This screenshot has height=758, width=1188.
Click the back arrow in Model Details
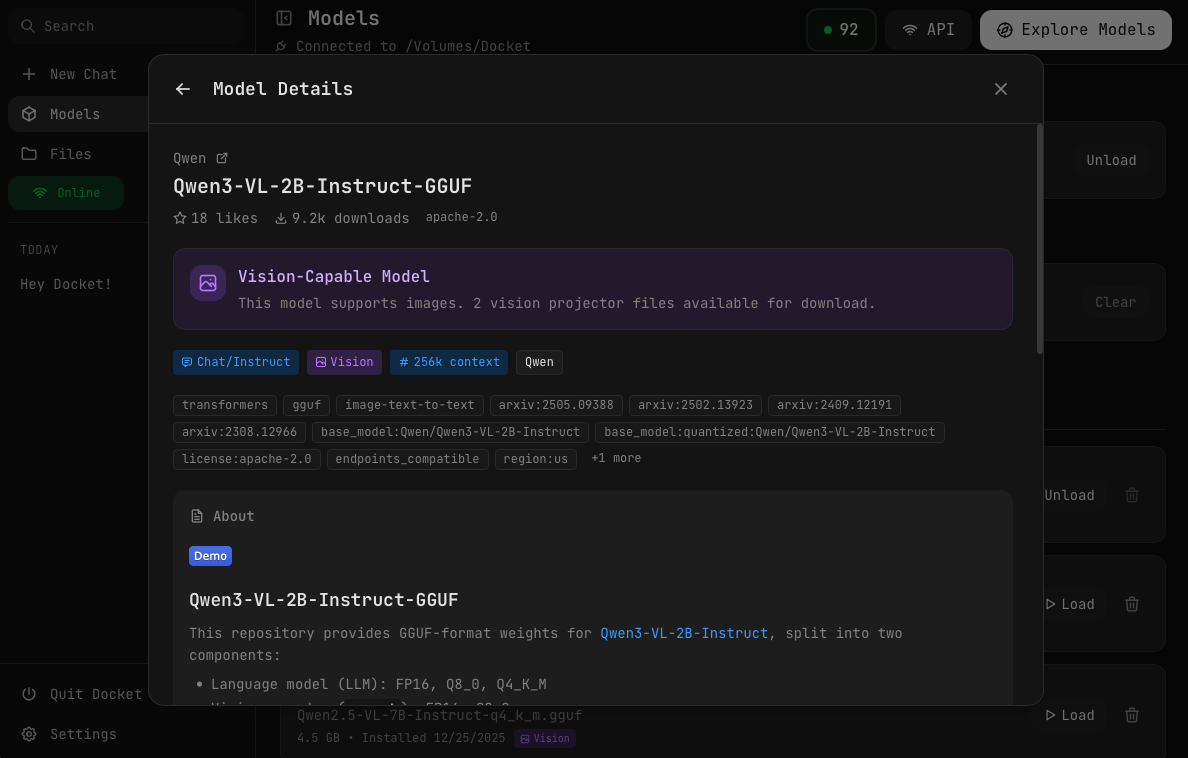coord(183,89)
